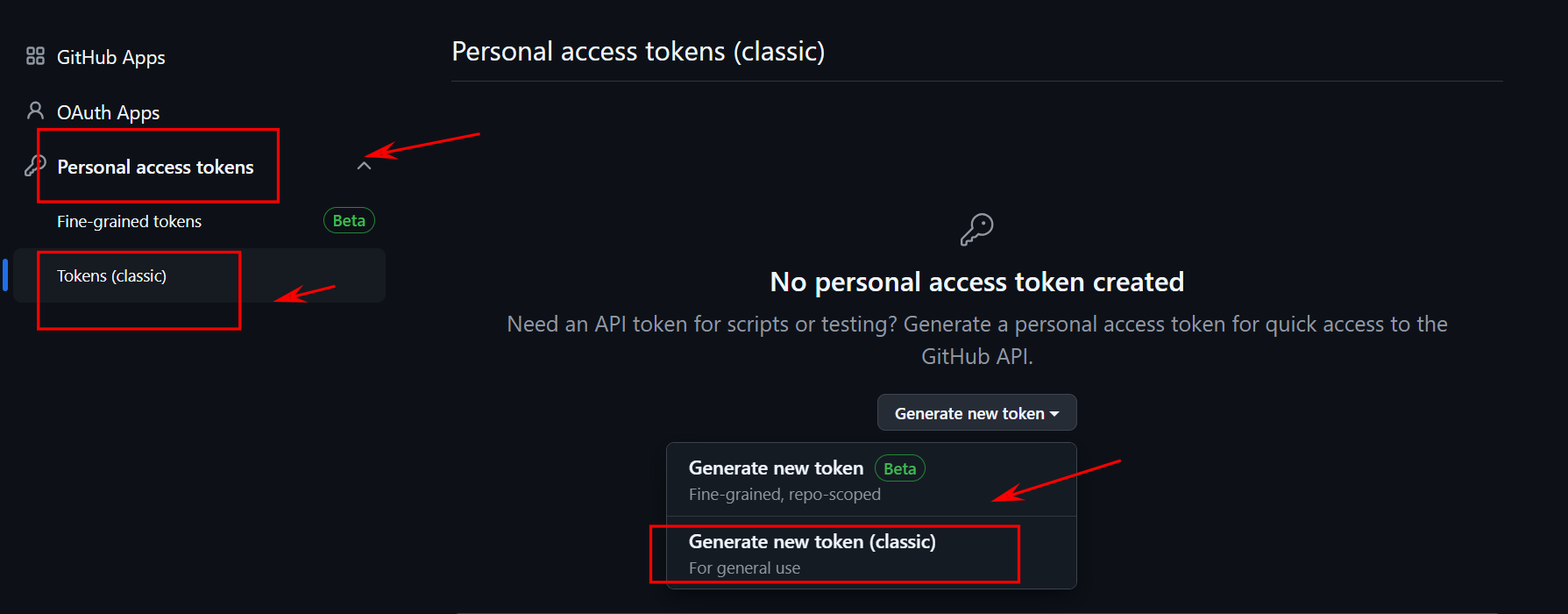Viewport: 1568px width, 614px height.
Task: Click the For general use description
Action: [x=744, y=568]
